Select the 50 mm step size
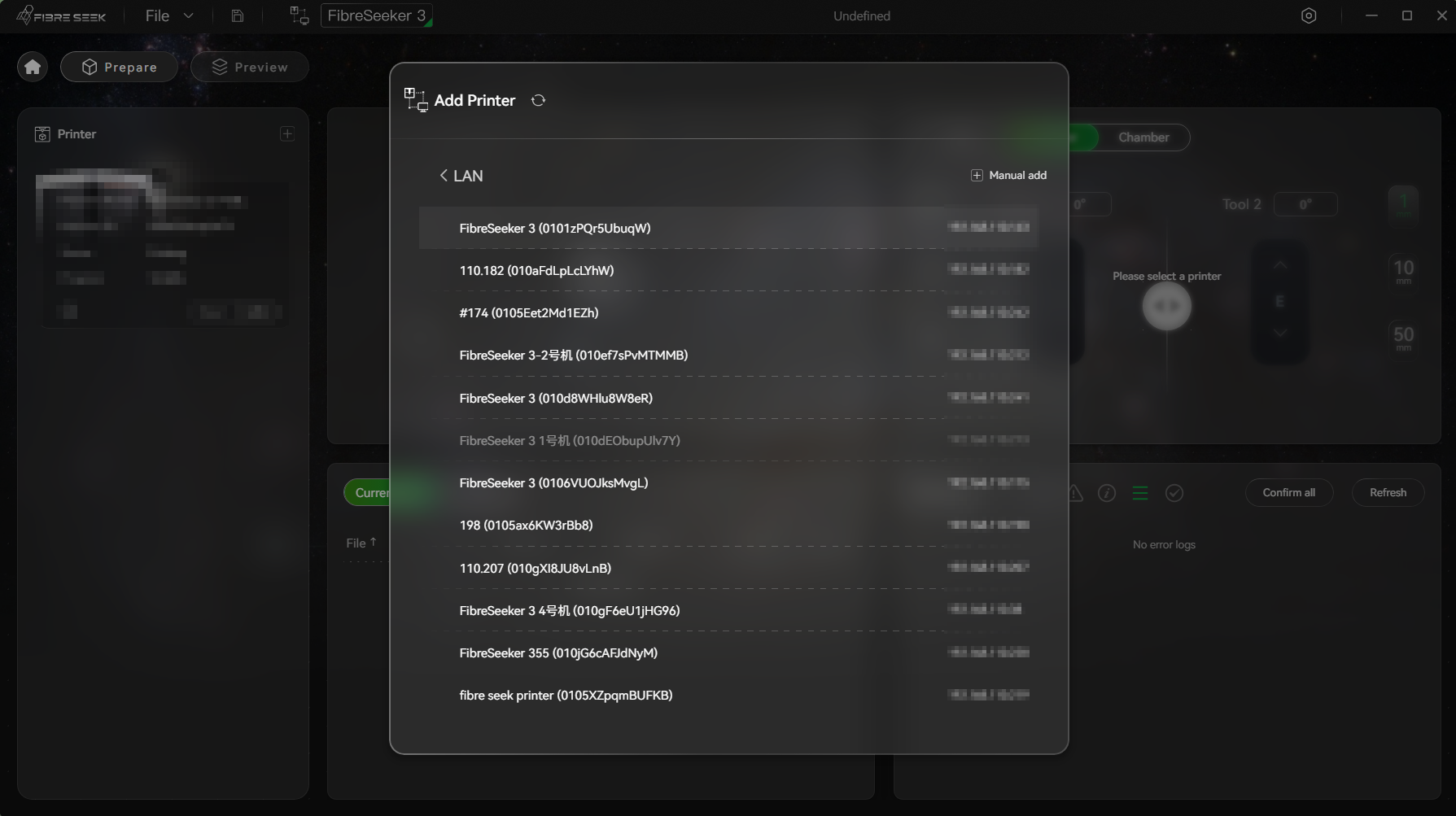This screenshot has width=1456, height=816. 1403,338
